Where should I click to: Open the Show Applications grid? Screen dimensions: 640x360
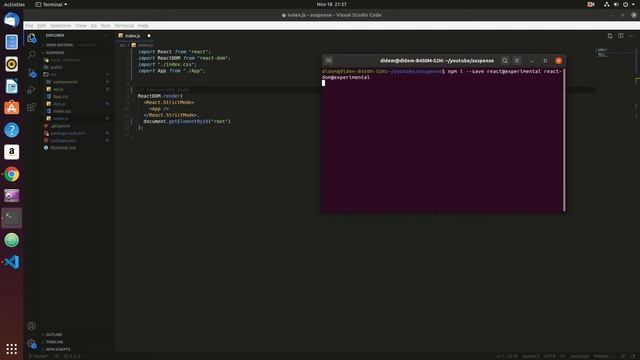(11, 349)
